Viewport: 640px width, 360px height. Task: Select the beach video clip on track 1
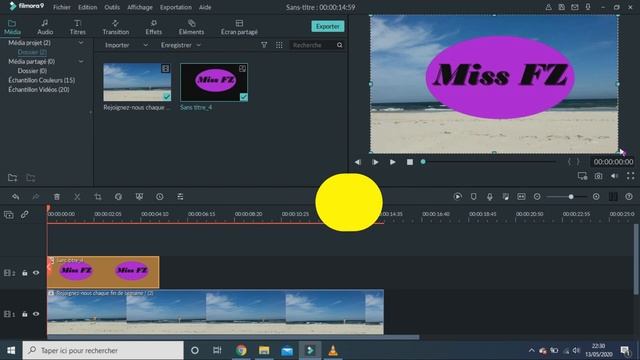216,312
